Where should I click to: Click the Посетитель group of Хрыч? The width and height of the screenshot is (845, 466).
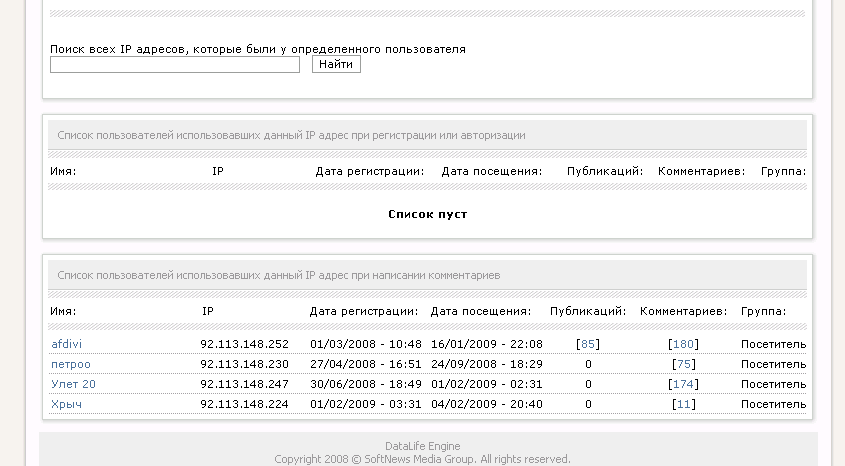tap(773, 404)
